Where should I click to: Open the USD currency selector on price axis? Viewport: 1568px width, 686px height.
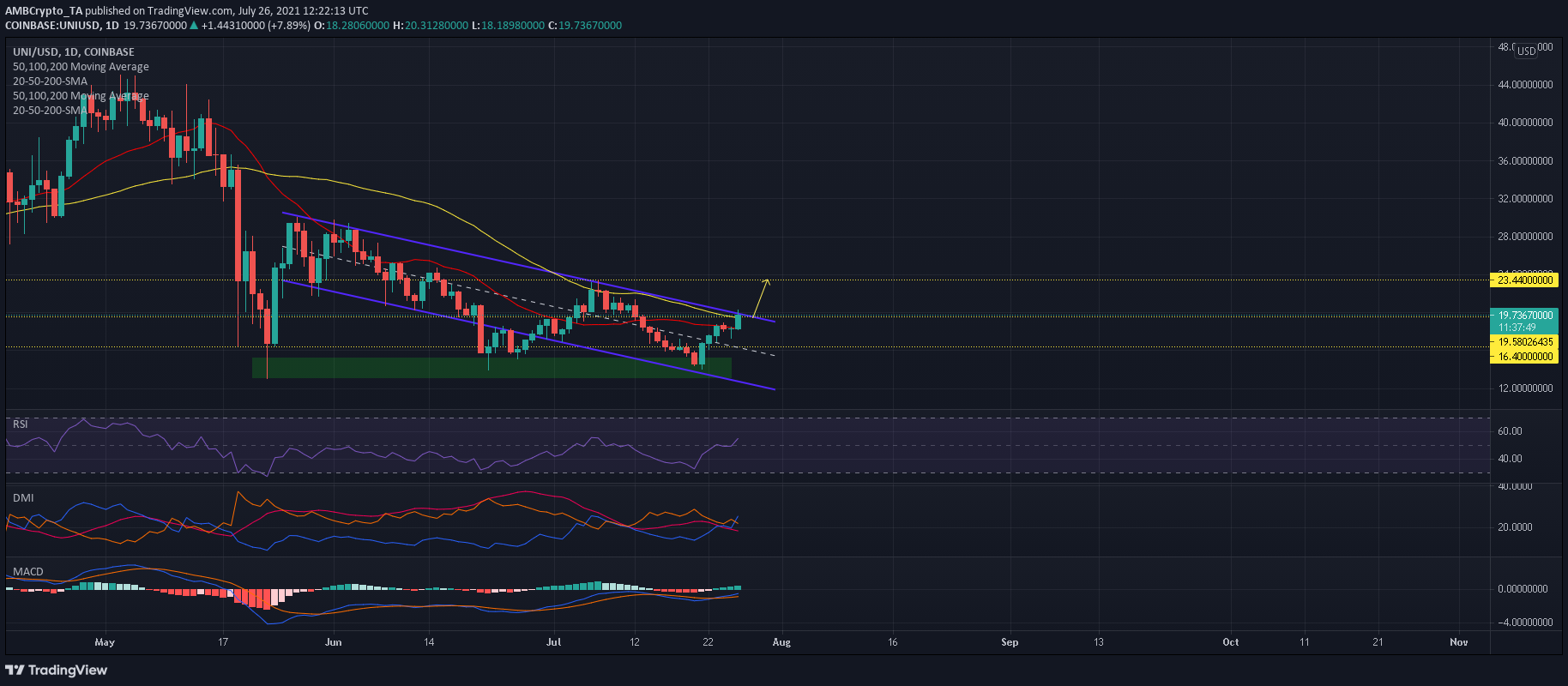1527,51
